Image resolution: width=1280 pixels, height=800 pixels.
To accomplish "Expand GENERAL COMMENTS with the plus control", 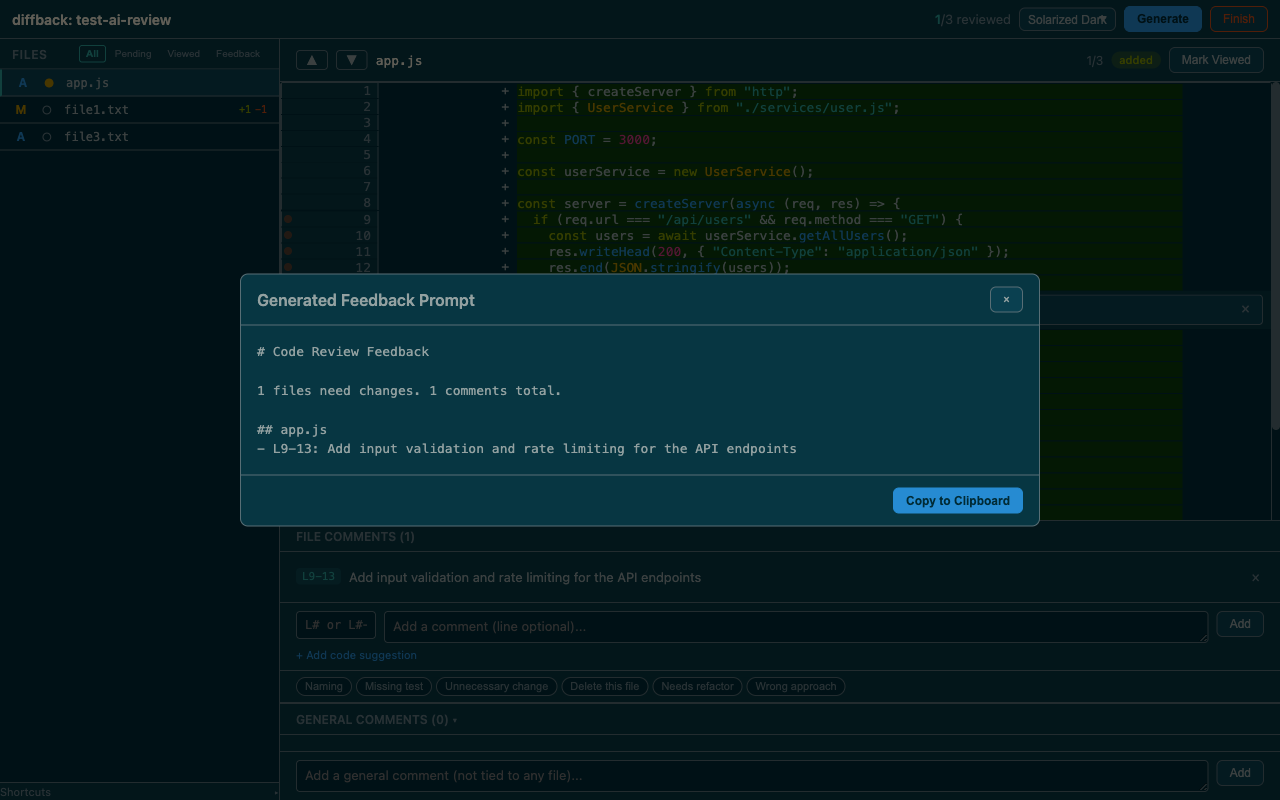I will coord(455,719).
